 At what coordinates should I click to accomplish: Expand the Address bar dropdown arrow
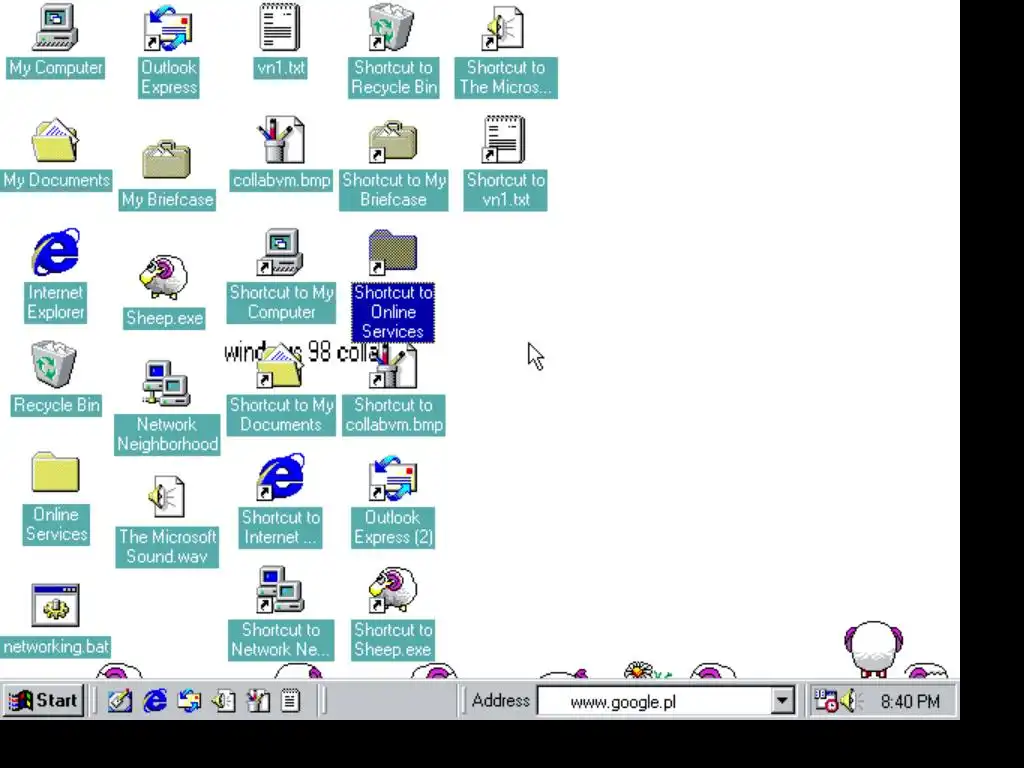coord(782,701)
